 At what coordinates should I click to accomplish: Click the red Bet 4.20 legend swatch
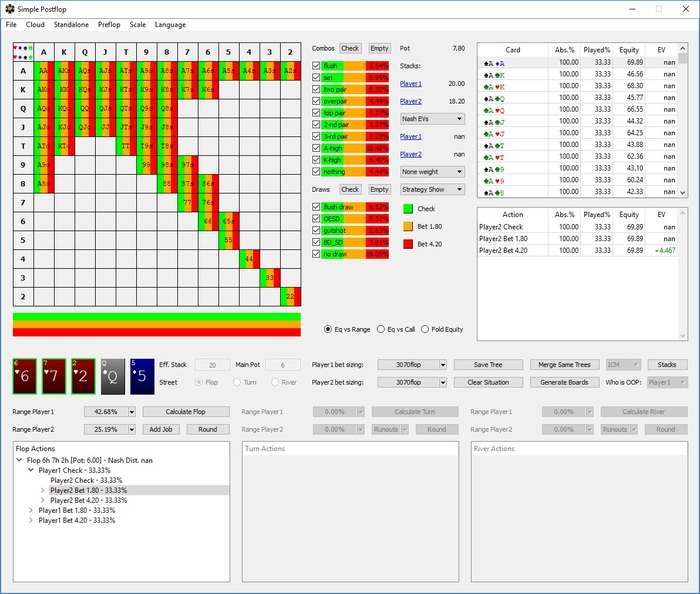point(408,244)
